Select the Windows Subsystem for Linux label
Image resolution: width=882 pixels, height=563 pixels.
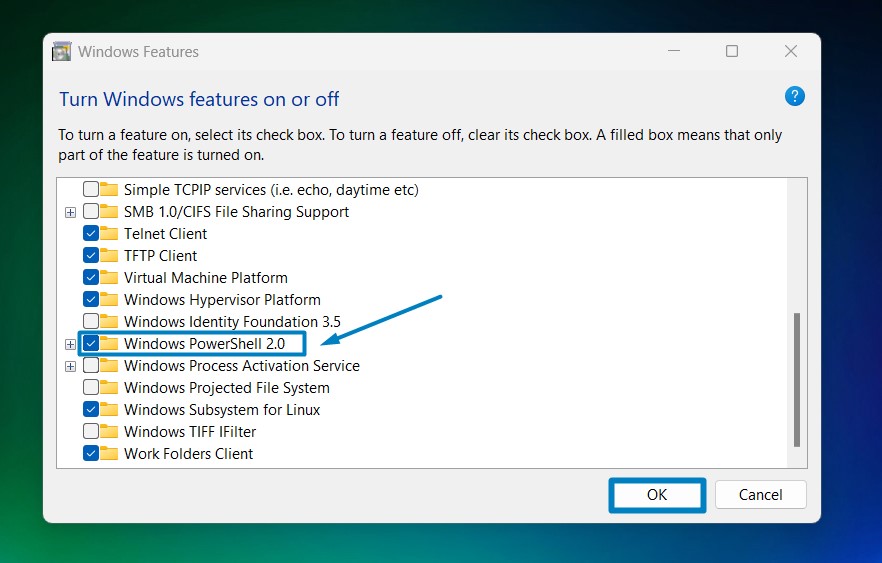pyautogui.click(x=222, y=409)
